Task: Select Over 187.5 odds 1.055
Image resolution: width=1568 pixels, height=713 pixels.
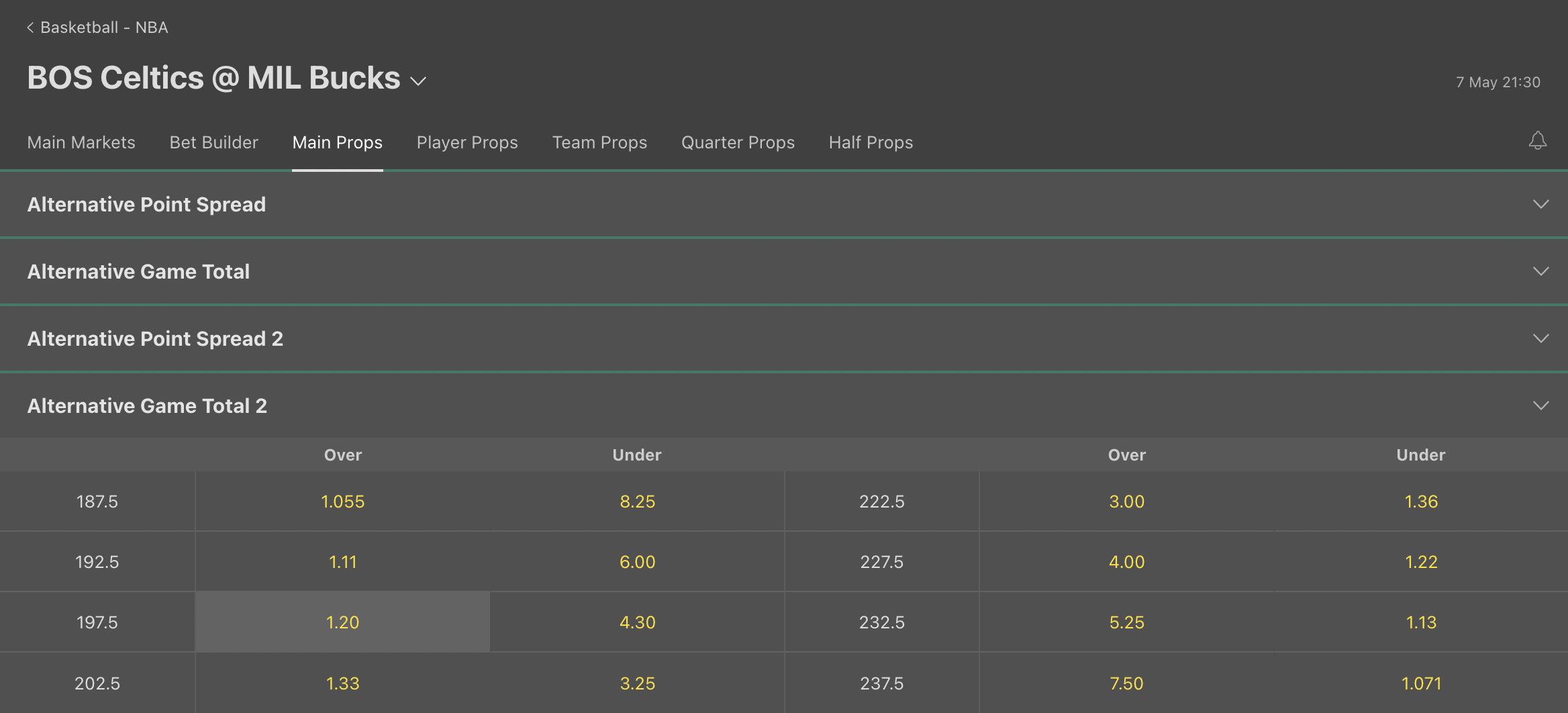Action: pyautogui.click(x=342, y=502)
